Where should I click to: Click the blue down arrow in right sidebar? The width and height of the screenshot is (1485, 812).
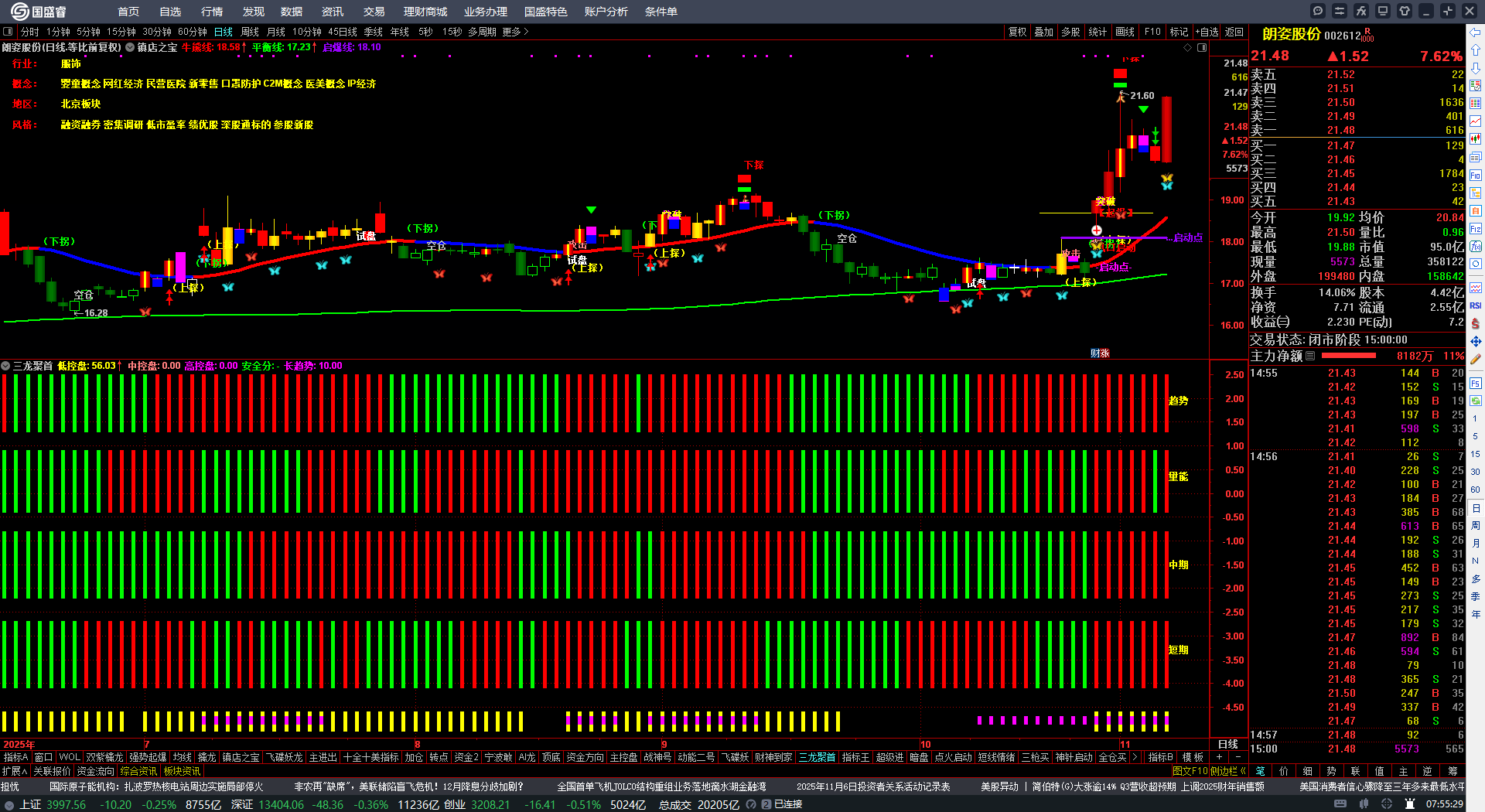click(x=1476, y=68)
